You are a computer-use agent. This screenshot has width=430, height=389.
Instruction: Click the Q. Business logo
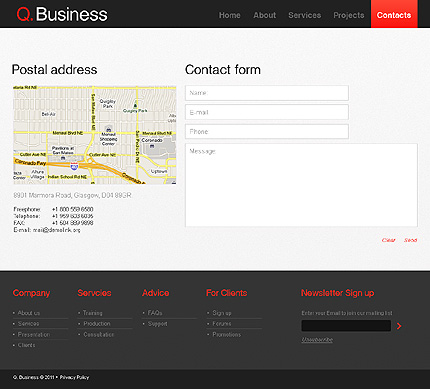62,14
